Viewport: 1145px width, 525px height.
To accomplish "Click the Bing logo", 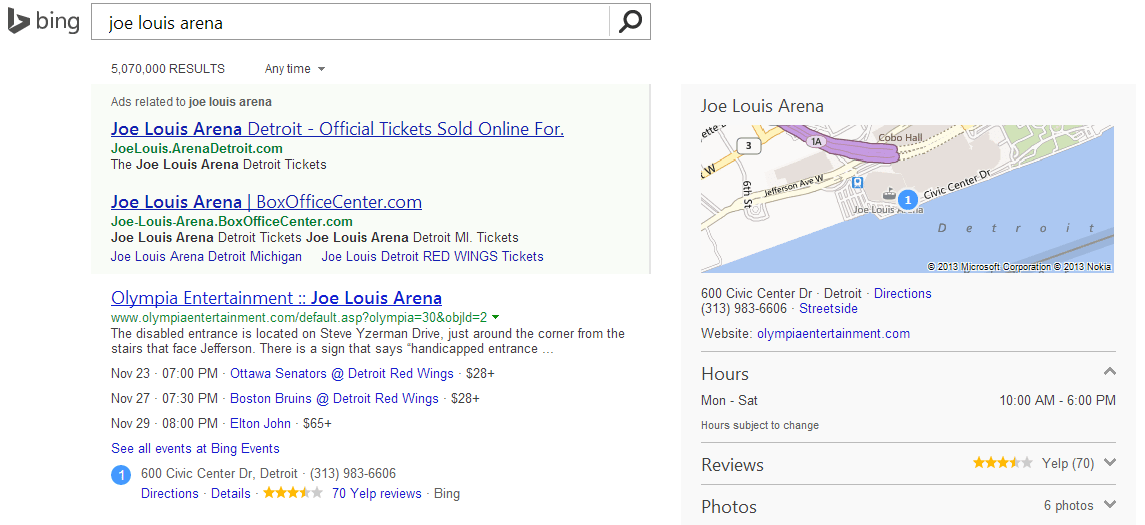I will (43, 21).
